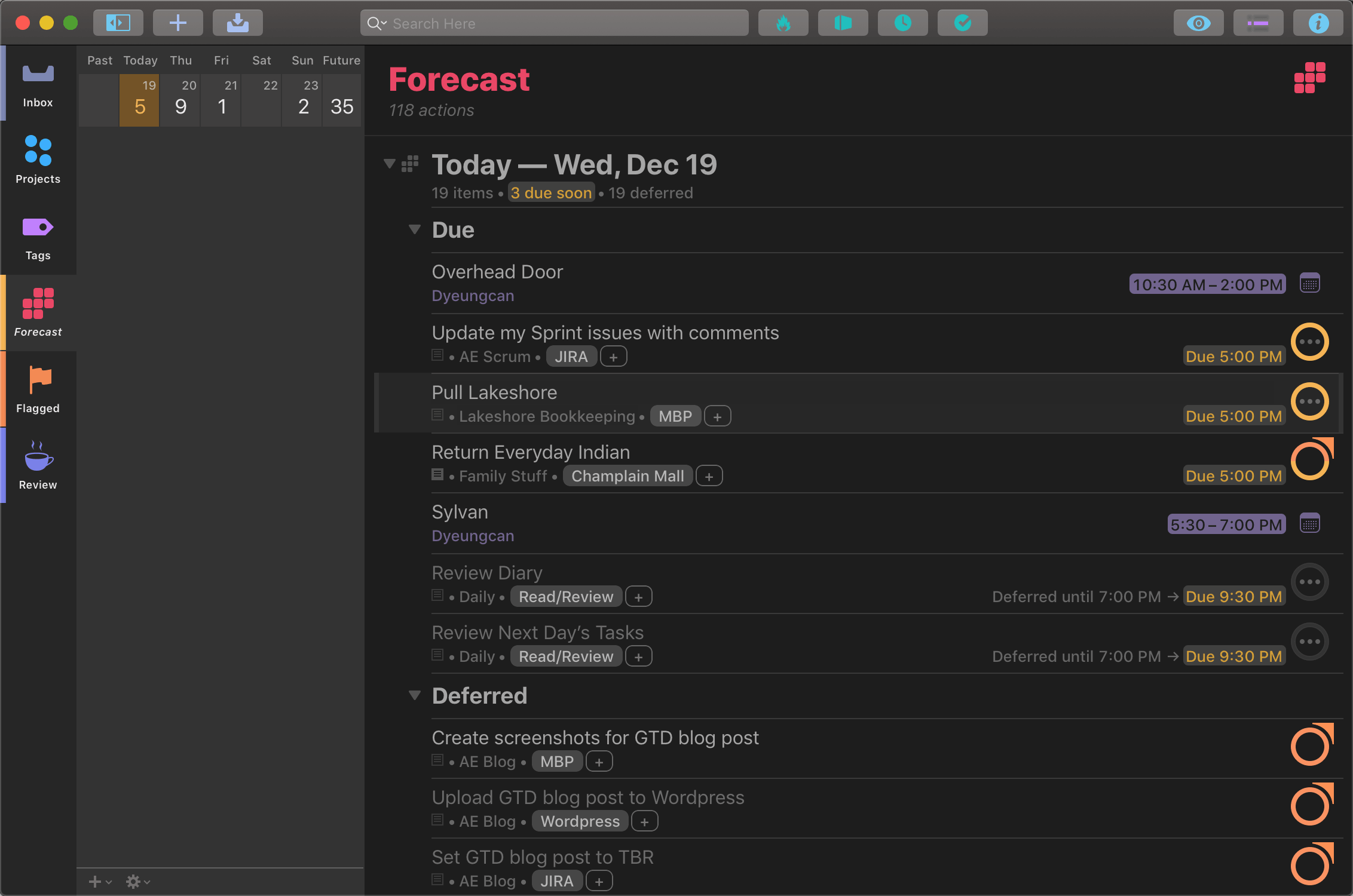Select the Forecast perspective in sidebar

[x=38, y=313]
